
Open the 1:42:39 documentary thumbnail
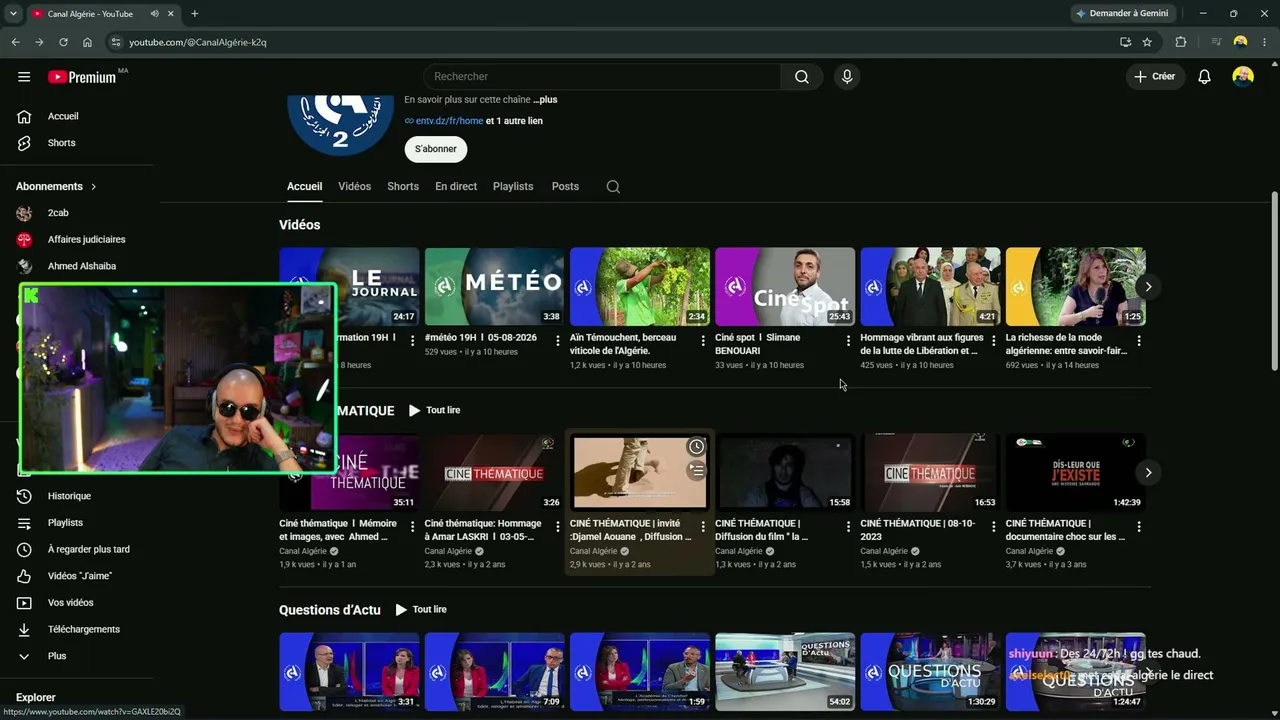[1075, 473]
